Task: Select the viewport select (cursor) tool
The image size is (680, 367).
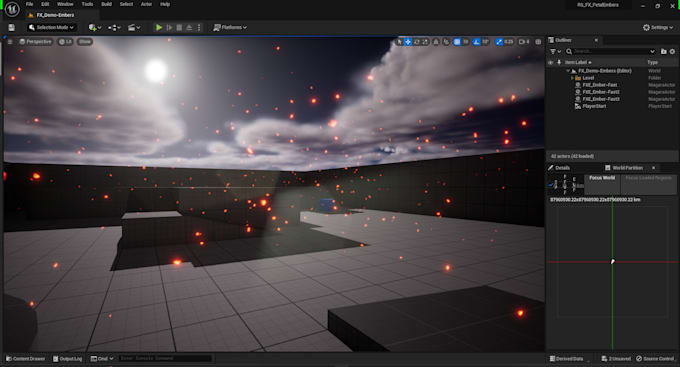Action: [x=399, y=42]
